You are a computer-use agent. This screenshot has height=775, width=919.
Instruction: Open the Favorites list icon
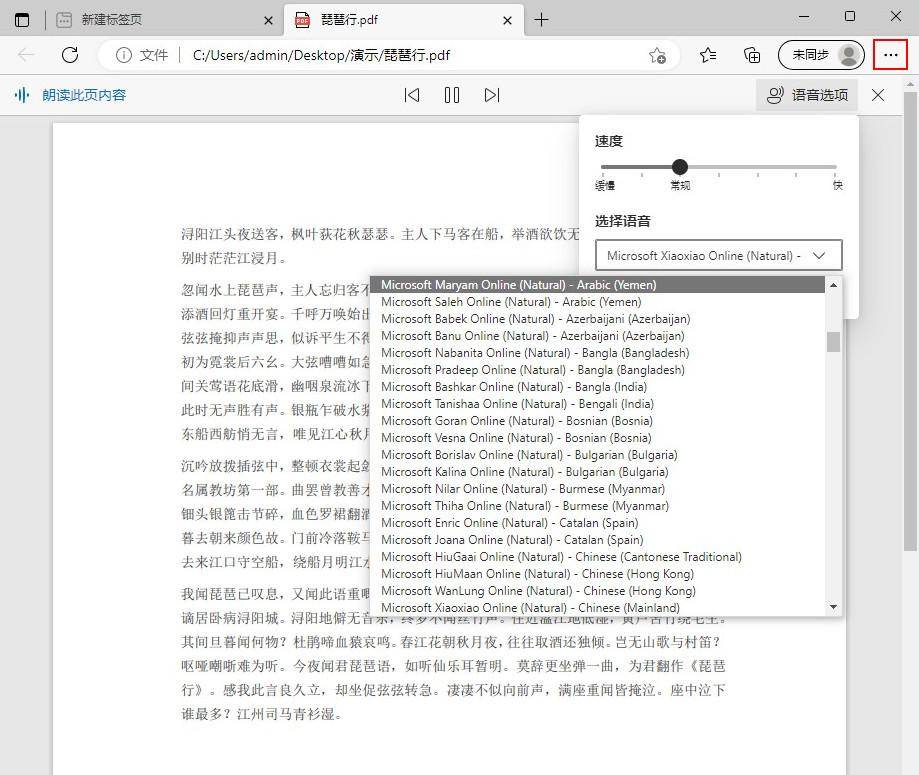pyautogui.click(x=708, y=55)
